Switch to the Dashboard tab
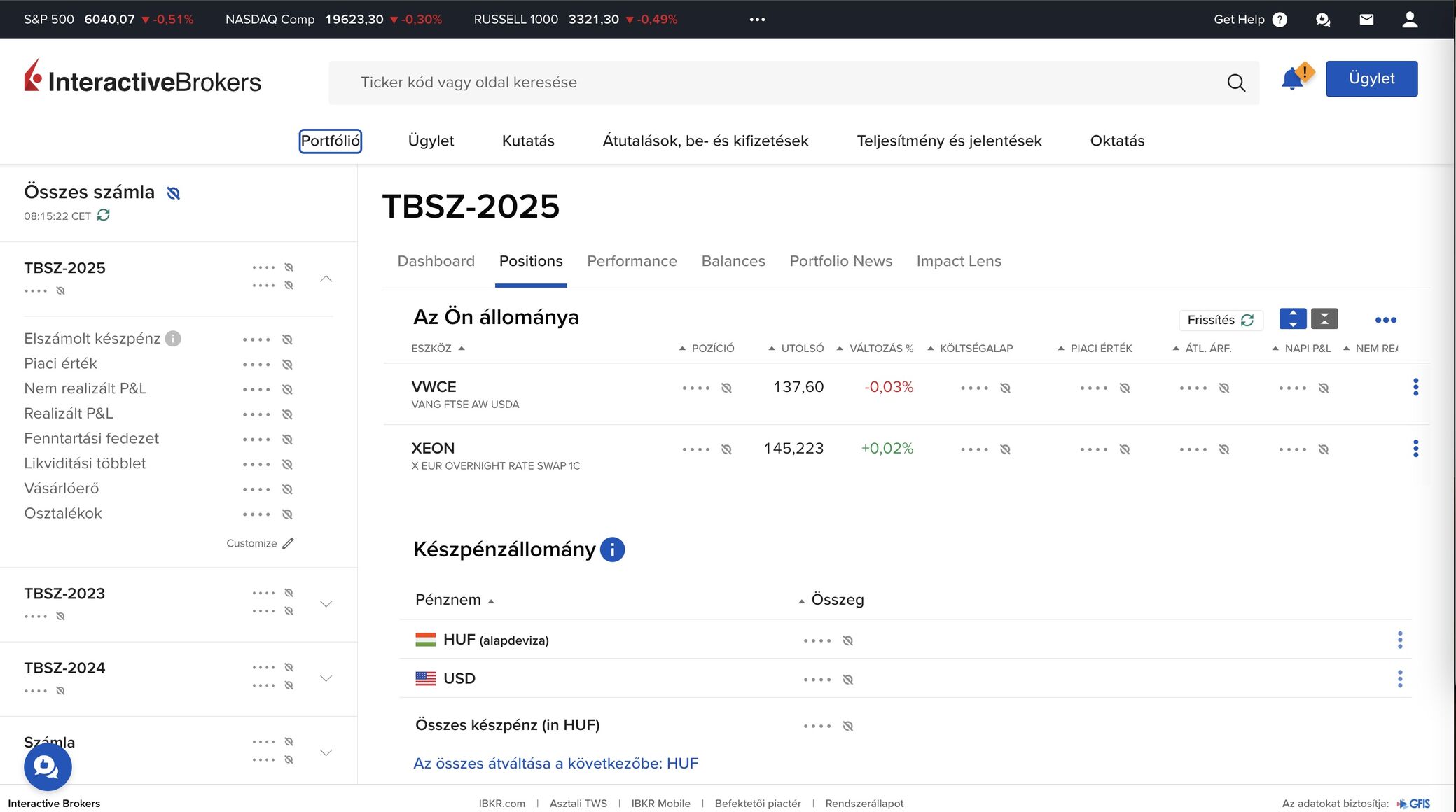1456x812 pixels. (436, 261)
